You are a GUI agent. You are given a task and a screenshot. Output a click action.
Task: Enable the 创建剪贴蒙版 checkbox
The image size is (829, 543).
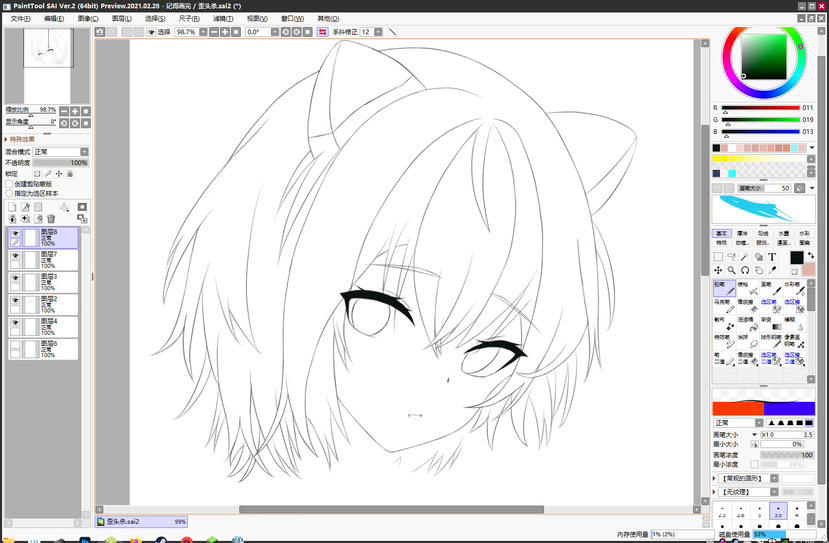pyautogui.click(x=9, y=185)
